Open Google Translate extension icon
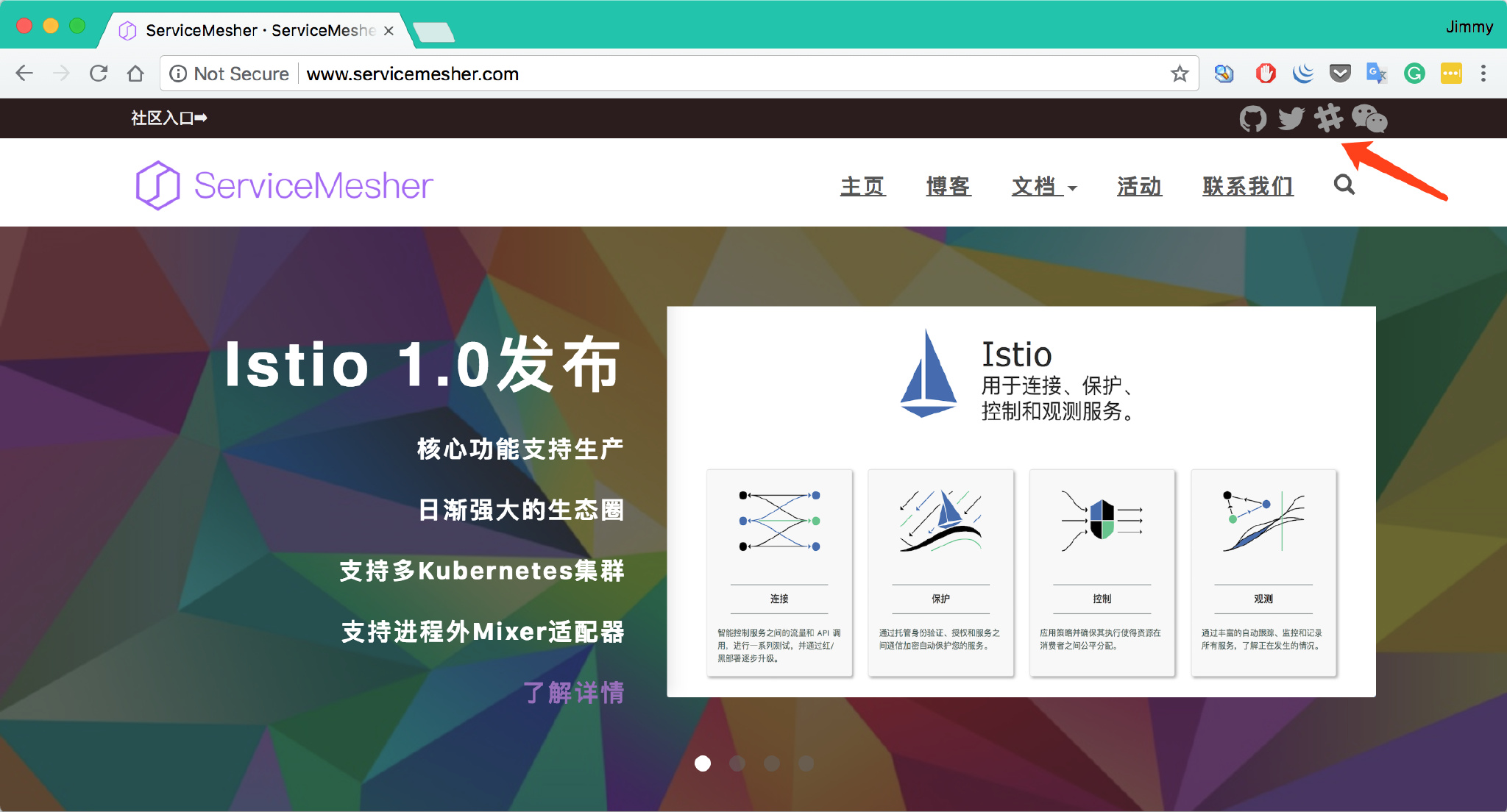 (x=1376, y=74)
